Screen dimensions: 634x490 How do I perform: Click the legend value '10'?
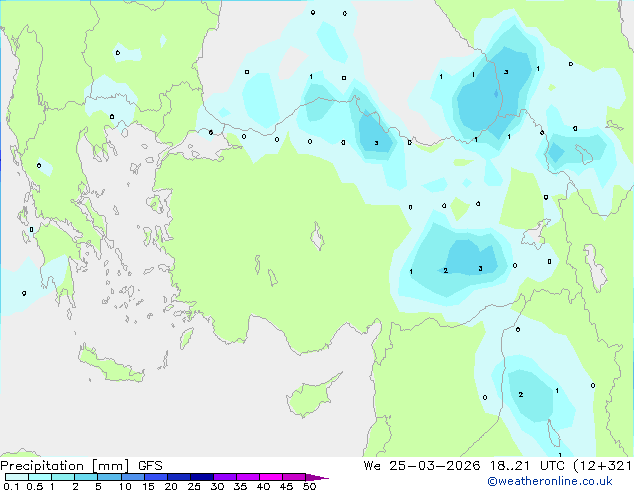(125, 486)
